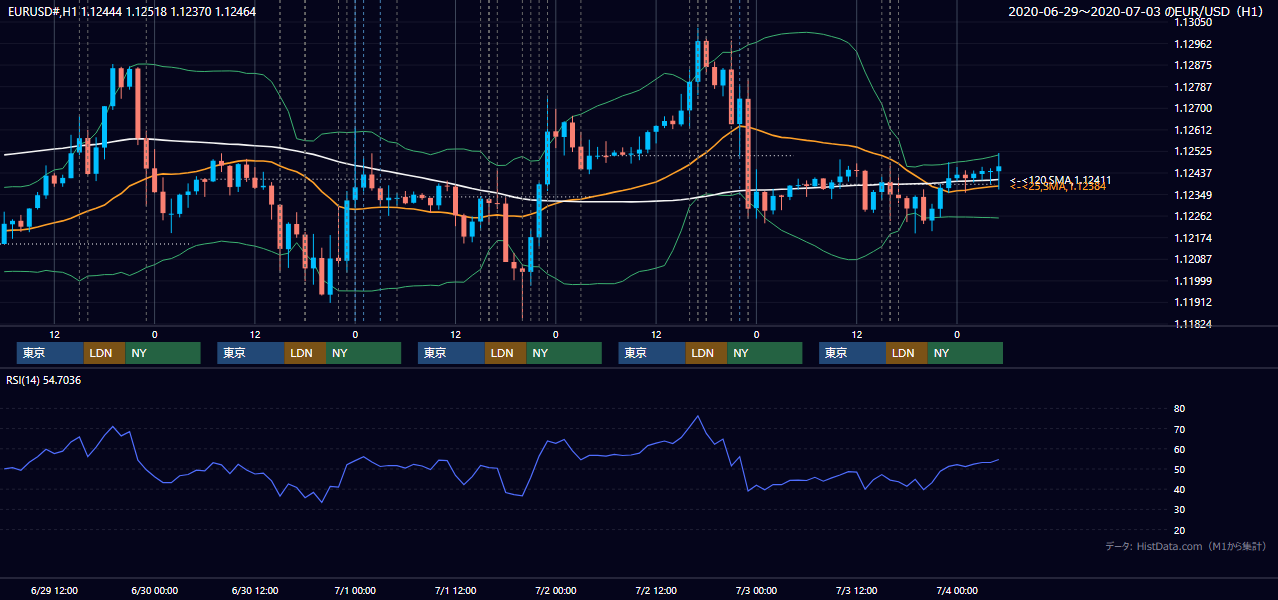The width and height of the screenshot is (1278, 600).
Task: Click price axis label 1.12437
Action: 1193,173
